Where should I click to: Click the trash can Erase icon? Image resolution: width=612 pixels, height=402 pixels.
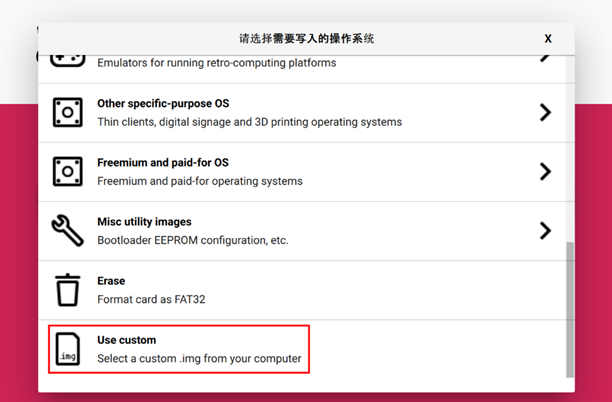tap(67, 290)
